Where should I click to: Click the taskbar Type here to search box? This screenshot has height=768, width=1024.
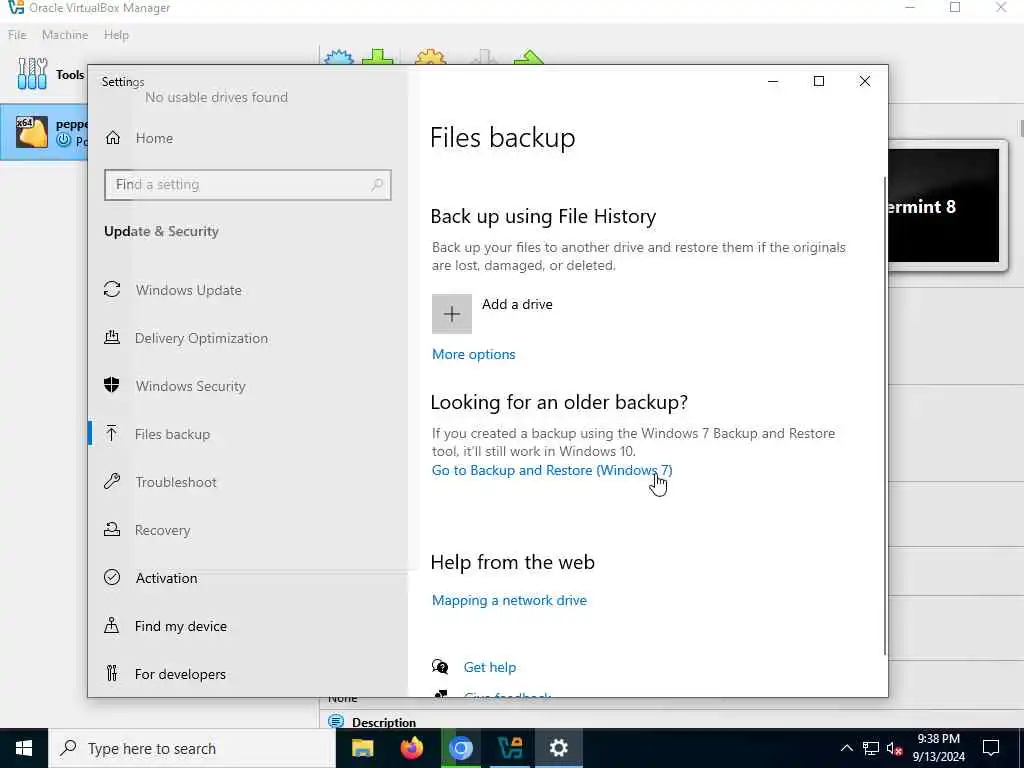click(191, 748)
